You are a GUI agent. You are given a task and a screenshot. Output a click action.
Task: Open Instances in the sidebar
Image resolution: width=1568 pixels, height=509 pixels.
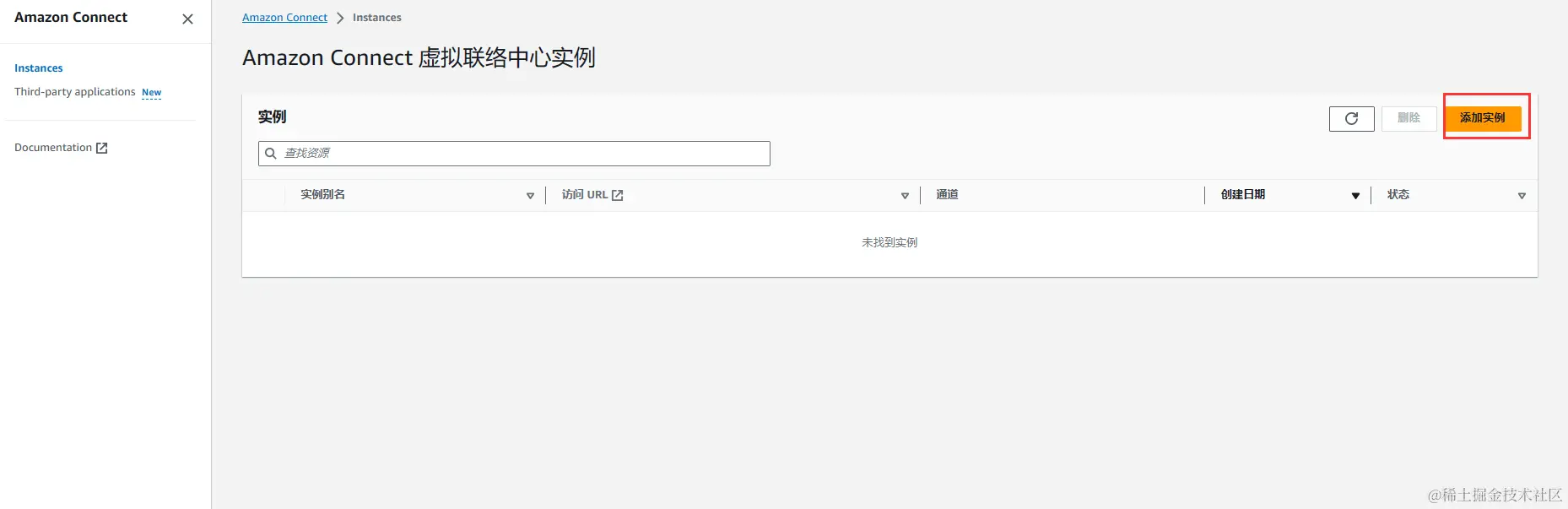[39, 68]
